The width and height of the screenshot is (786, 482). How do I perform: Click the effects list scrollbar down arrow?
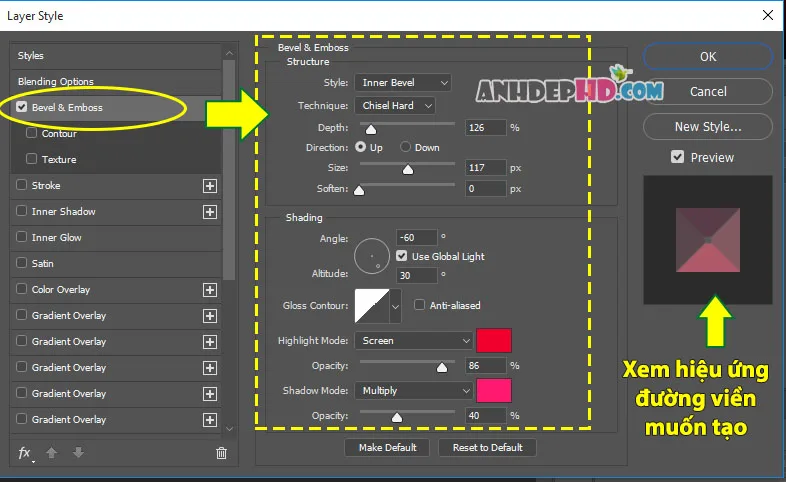point(229,428)
